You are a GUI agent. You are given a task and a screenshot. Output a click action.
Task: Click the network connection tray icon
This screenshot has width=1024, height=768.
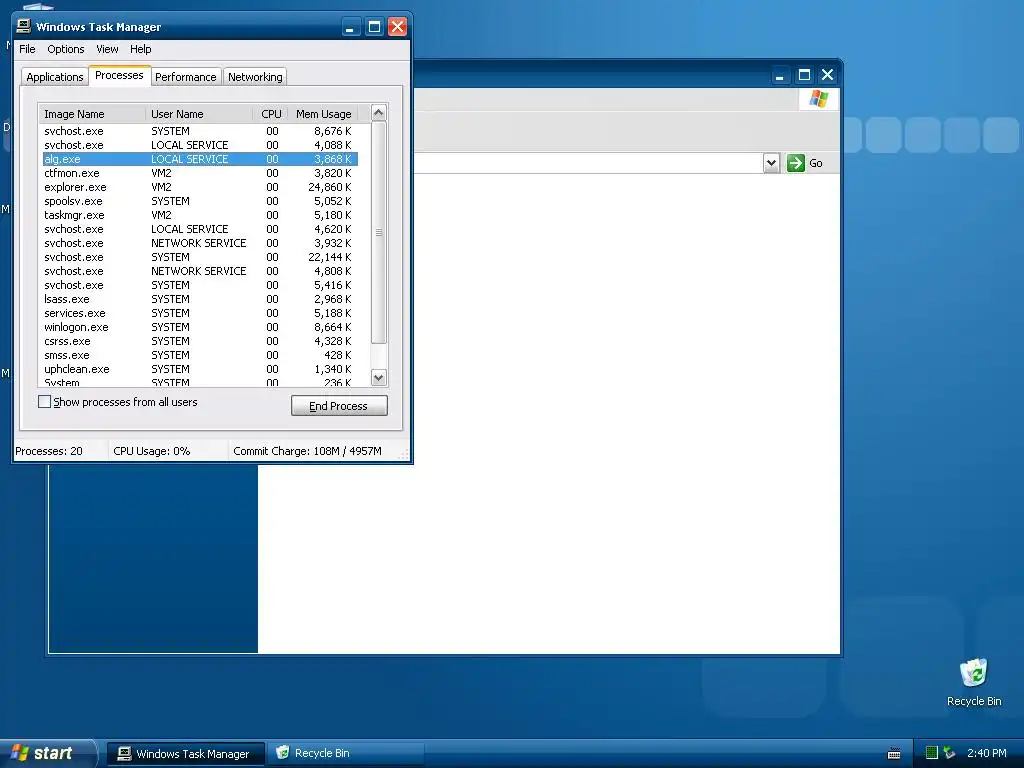(x=950, y=753)
